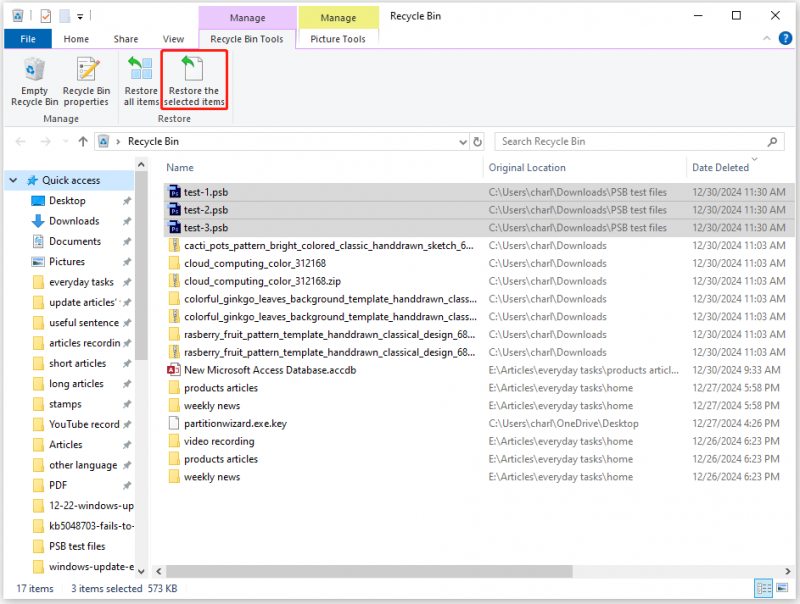This screenshot has height=604, width=800.
Task: Select Desktop in Quick access
Action: [x=67, y=200]
